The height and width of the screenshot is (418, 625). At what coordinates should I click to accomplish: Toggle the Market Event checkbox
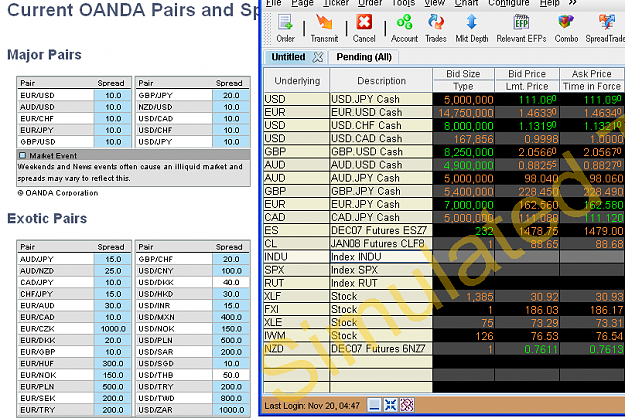[x=22, y=155]
